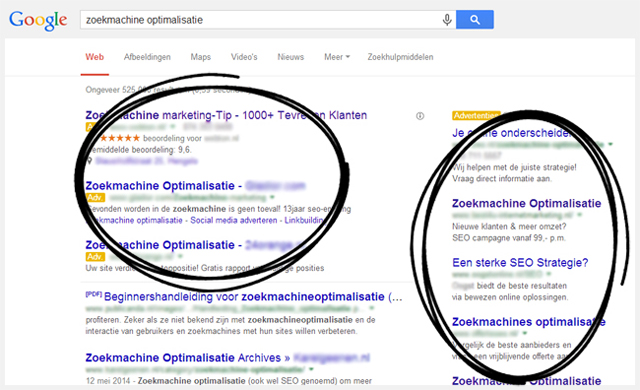The image size is (640, 390).
Task: Click the location pin under star rating
Action: [89, 161]
